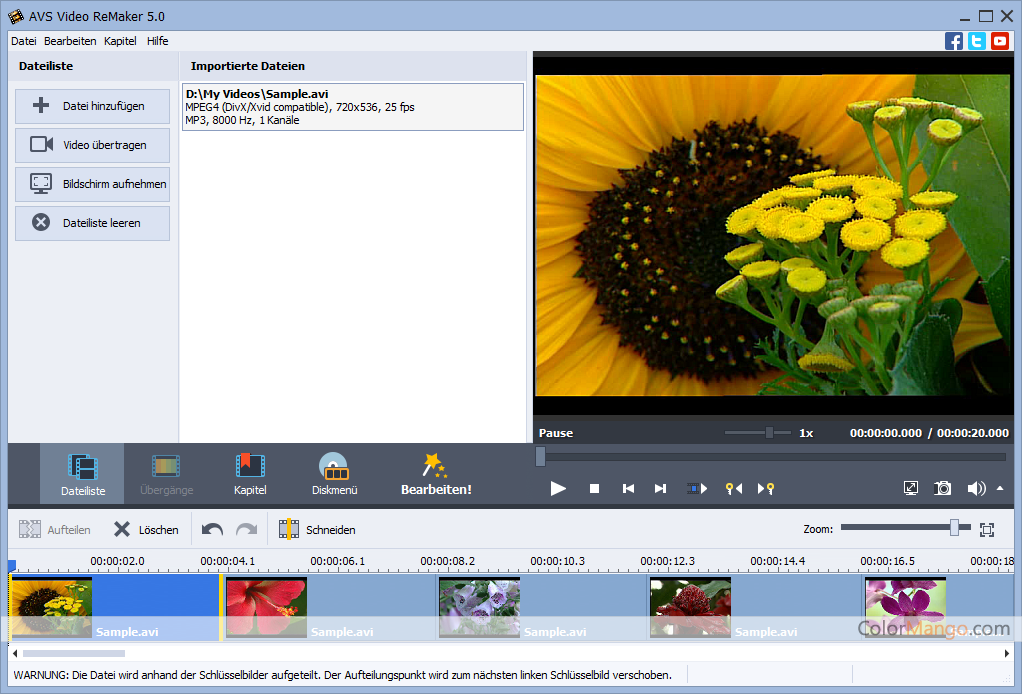Click Datei hinzufügen to add a file
The height and width of the screenshot is (694, 1022).
click(x=93, y=106)
